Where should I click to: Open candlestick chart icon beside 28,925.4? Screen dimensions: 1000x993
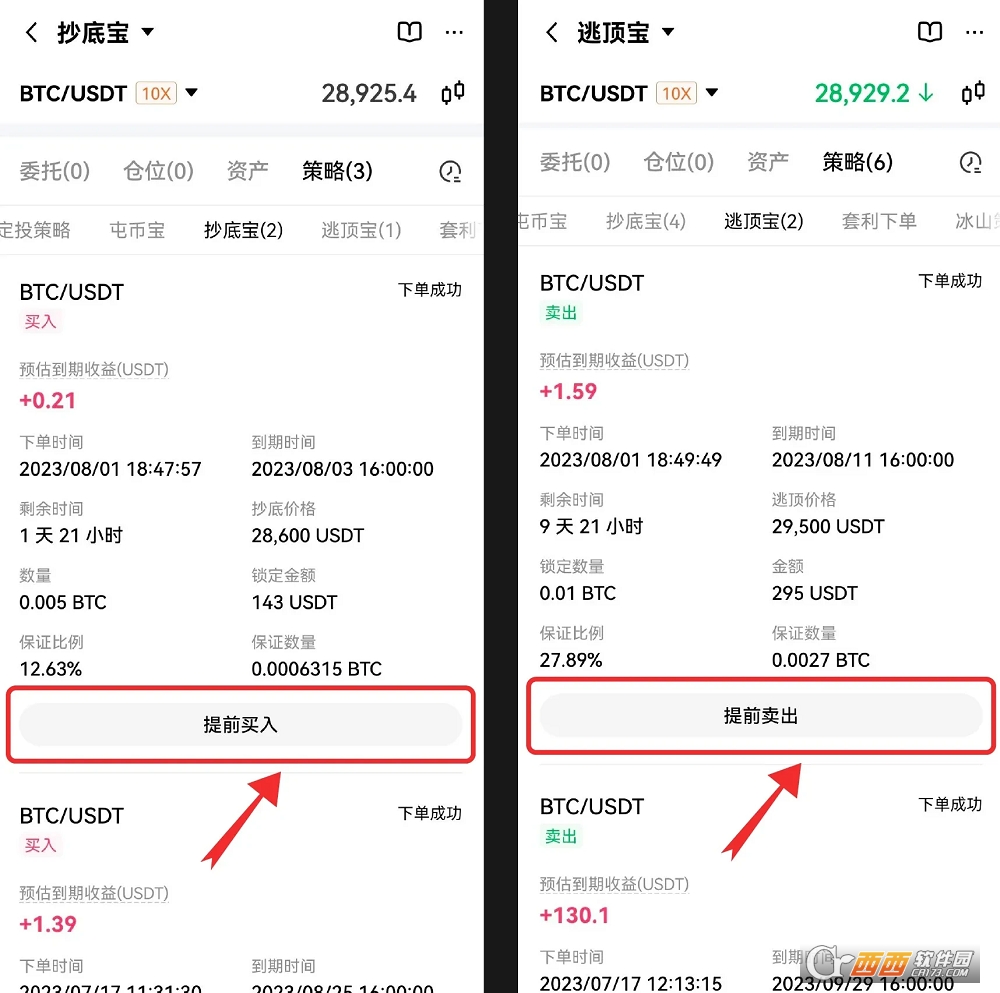pos(453,93)
